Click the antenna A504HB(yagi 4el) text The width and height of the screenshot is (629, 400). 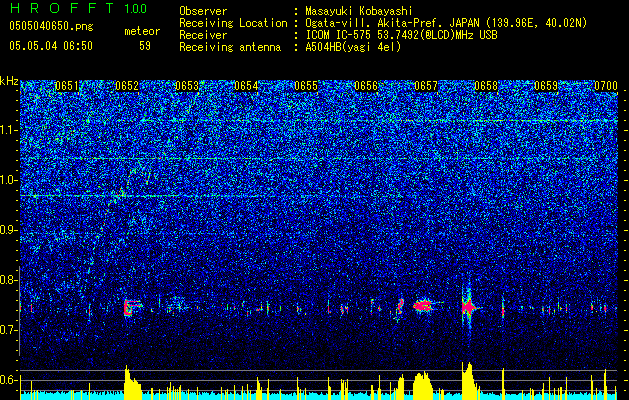(353, 47)
